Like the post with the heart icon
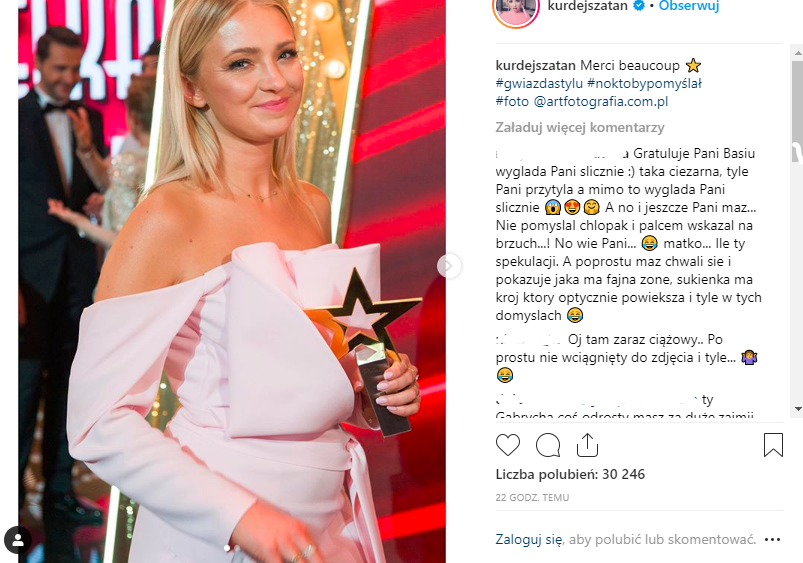Image resolution: width=803 pixels, height=563 pixels. (508, 445)
